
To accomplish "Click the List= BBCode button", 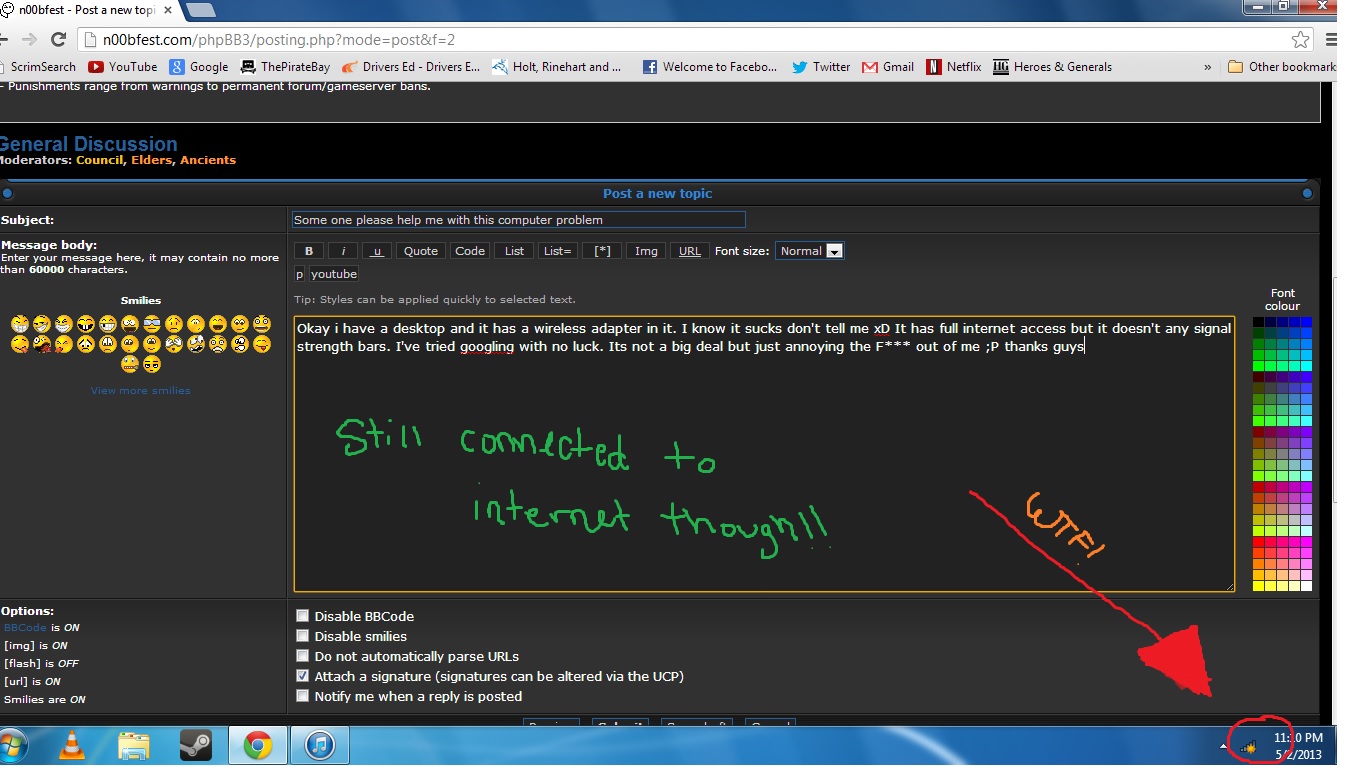I will [556, 251].
